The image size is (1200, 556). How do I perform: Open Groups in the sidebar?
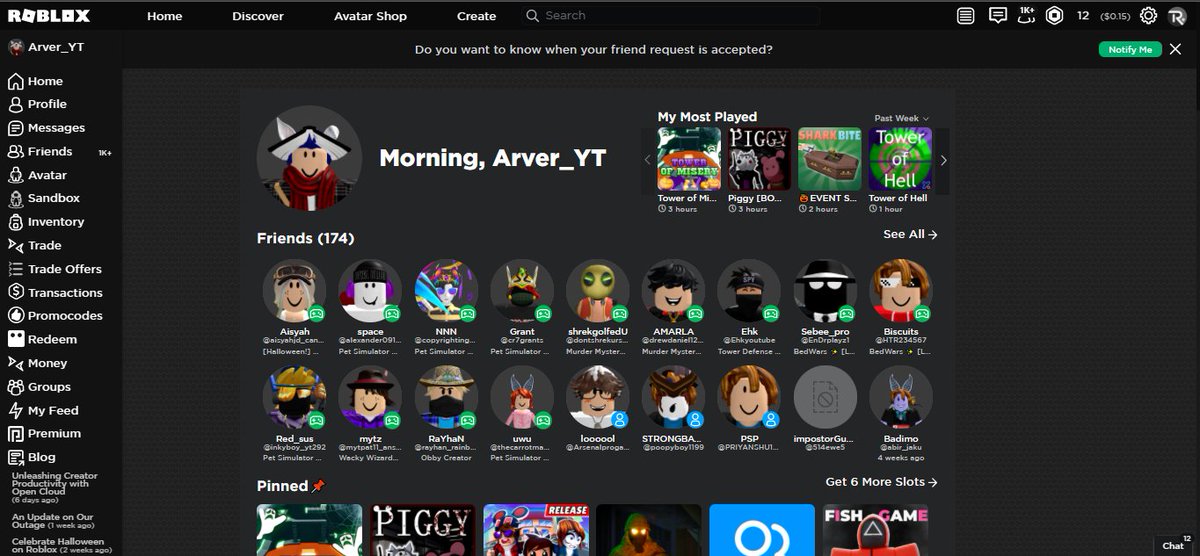[x=40, y=387]
